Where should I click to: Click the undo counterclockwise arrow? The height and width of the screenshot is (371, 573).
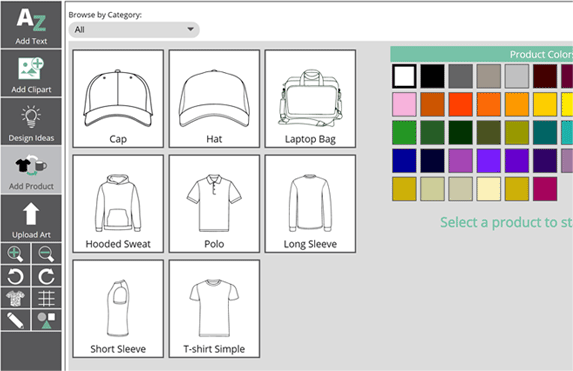(15, 276)
